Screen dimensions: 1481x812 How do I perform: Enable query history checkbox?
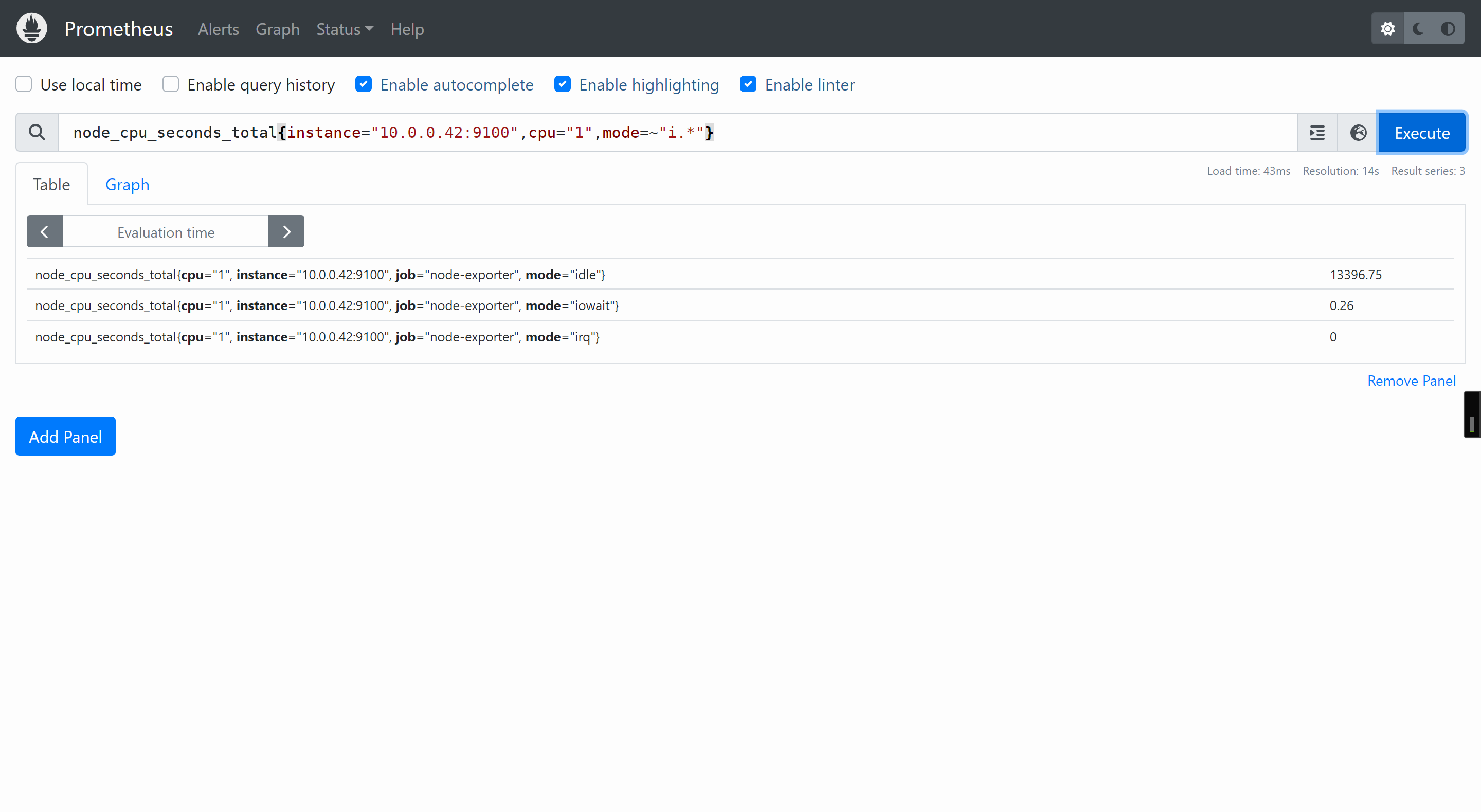tap(171, 84)
